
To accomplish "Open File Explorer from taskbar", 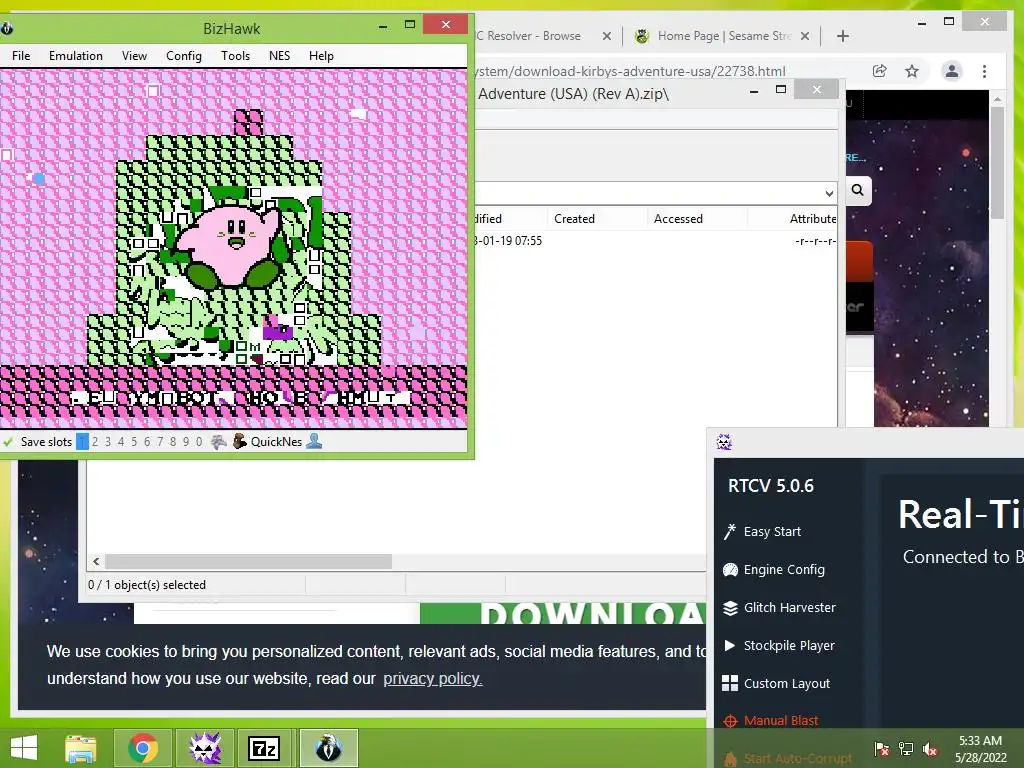I will (x=81, y=748).
